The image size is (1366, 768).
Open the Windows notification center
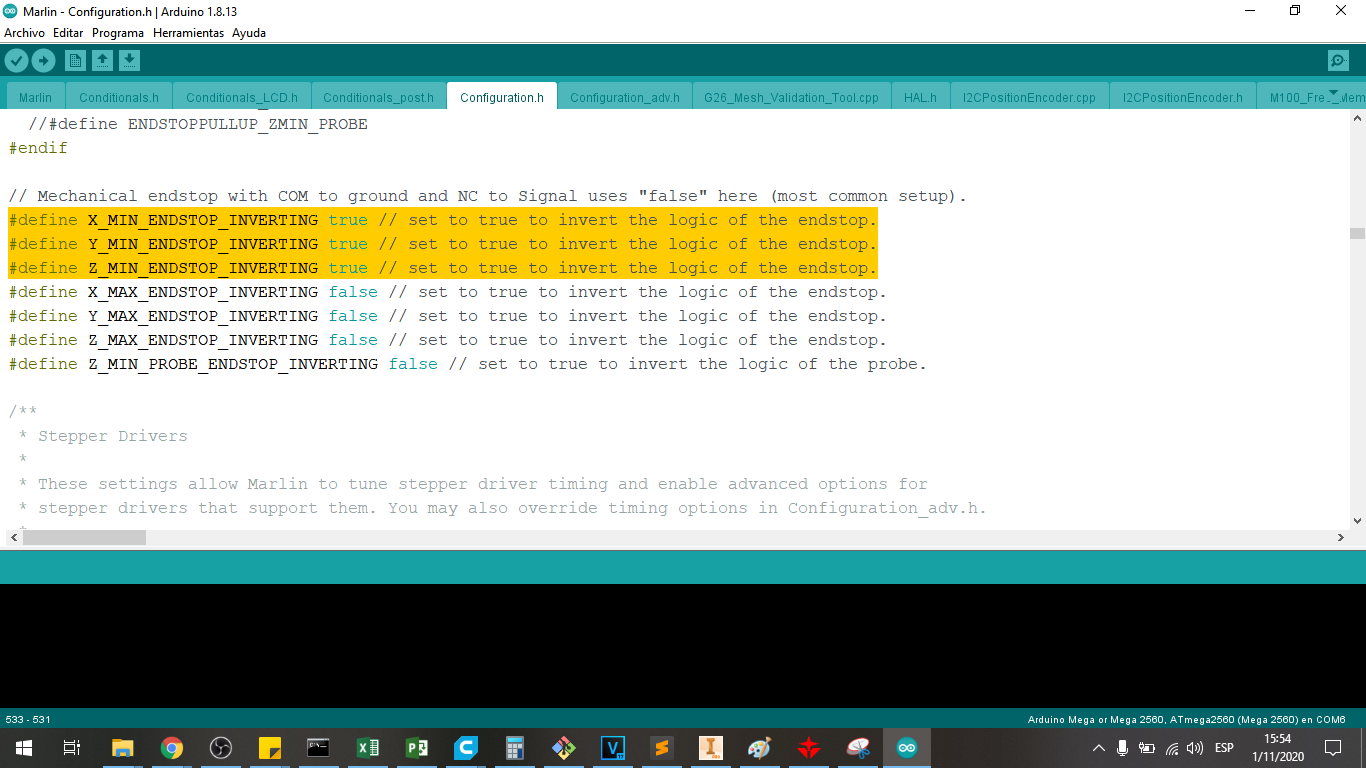pos(1333,748)
